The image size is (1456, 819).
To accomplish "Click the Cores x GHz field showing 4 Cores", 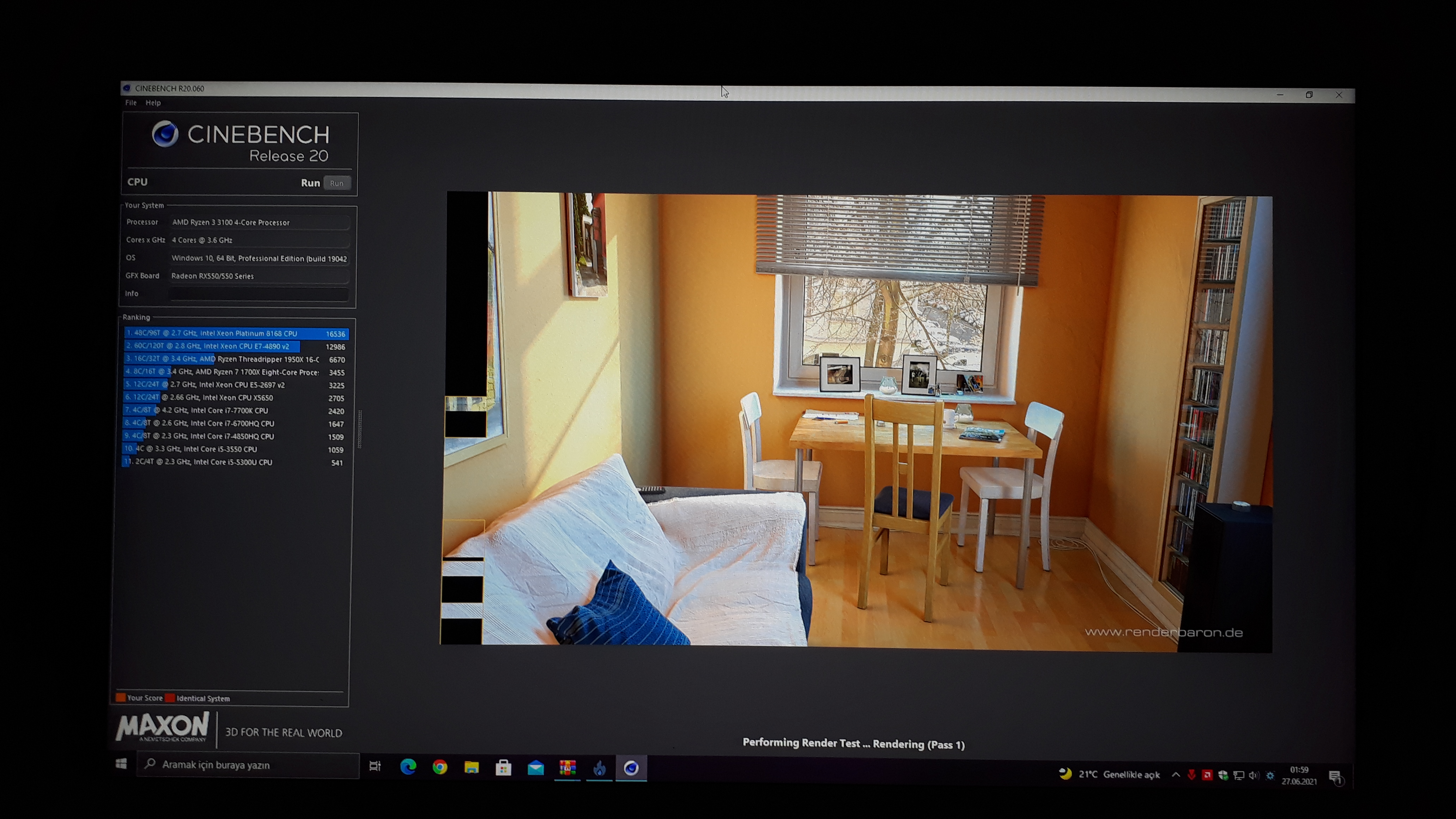I will coord(260,240).
